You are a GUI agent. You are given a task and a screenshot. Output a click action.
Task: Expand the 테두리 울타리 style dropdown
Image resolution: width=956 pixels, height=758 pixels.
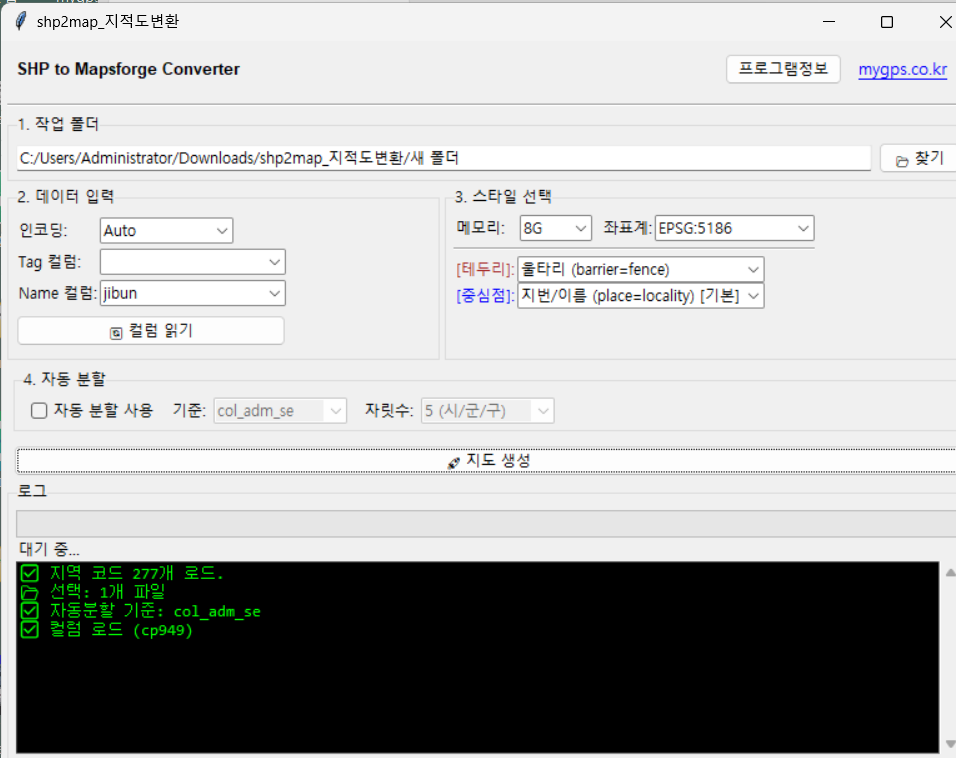[x=640, y=269]
